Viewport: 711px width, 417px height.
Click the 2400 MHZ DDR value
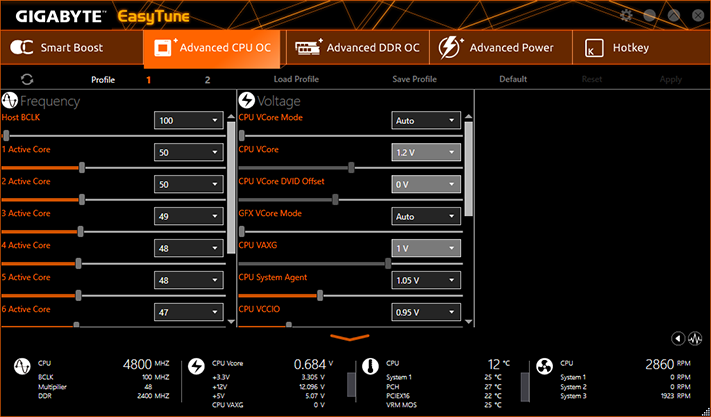(153, 396)
